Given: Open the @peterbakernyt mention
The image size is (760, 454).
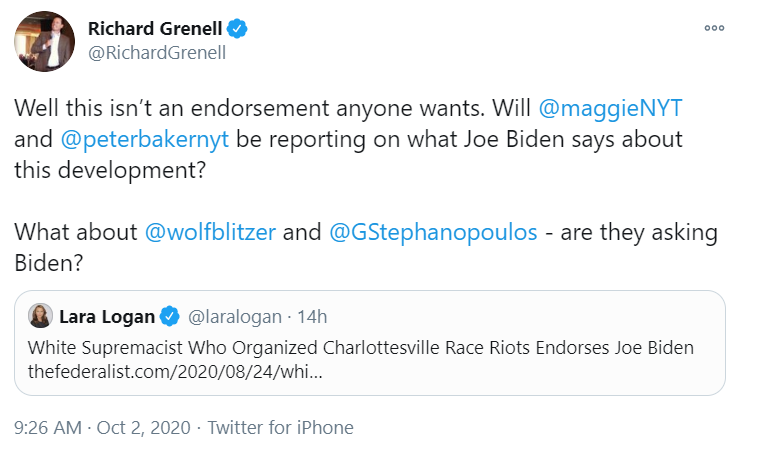Looking at the screenshot, I should click(x=144, y=140).
